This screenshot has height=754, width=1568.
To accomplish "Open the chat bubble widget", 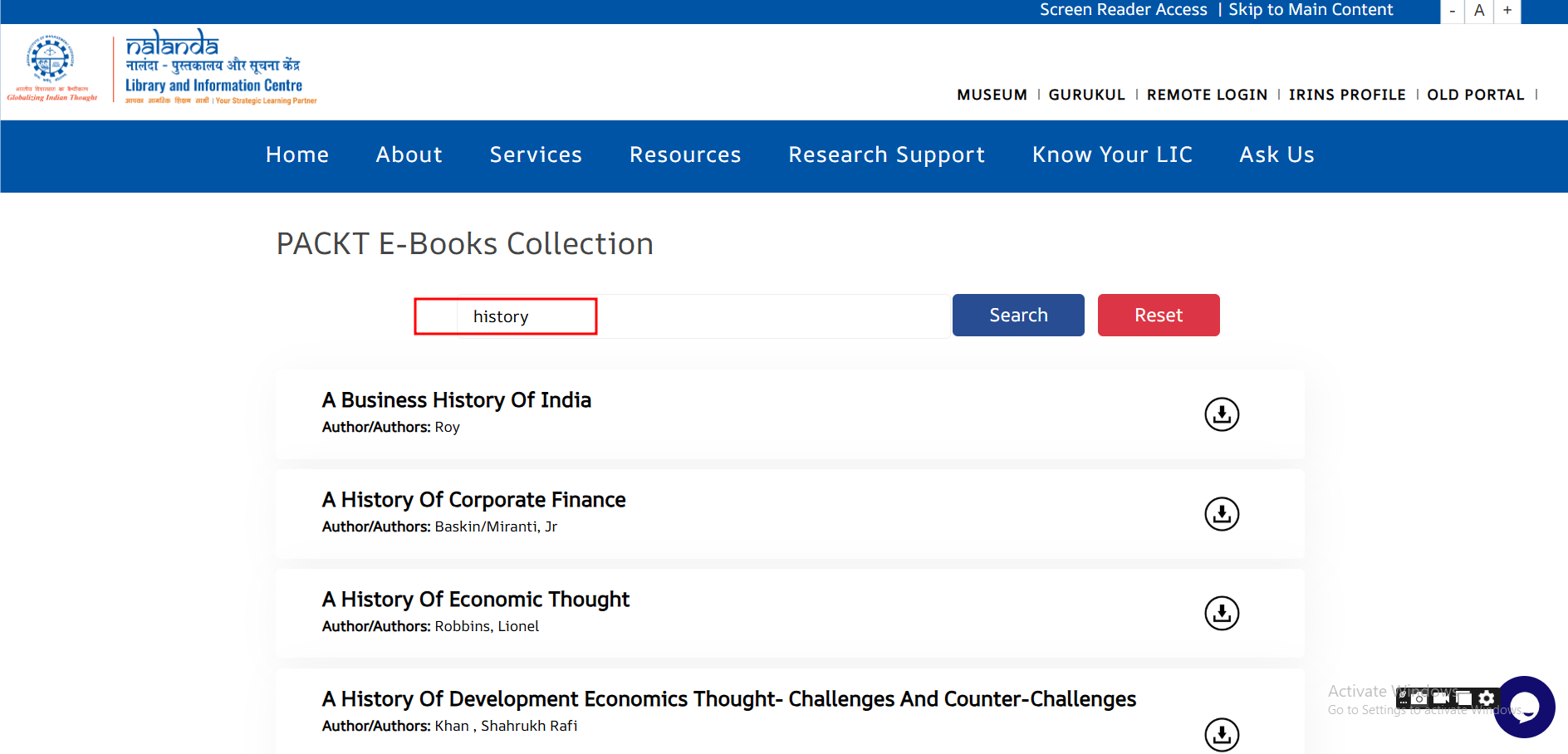I will (x=1525, y=707).
